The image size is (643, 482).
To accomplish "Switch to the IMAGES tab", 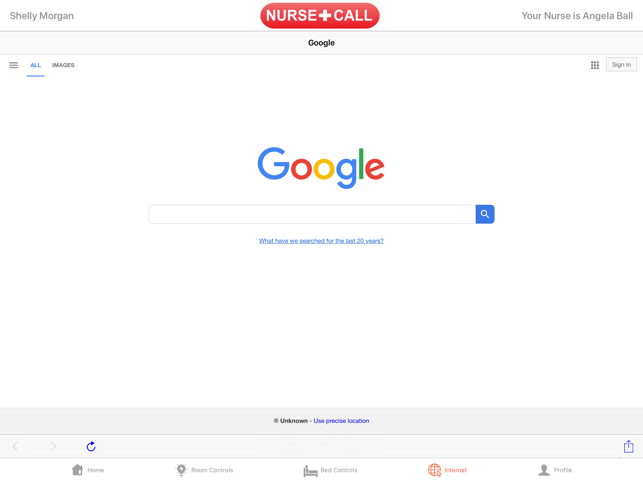I will tap(63, 65).
